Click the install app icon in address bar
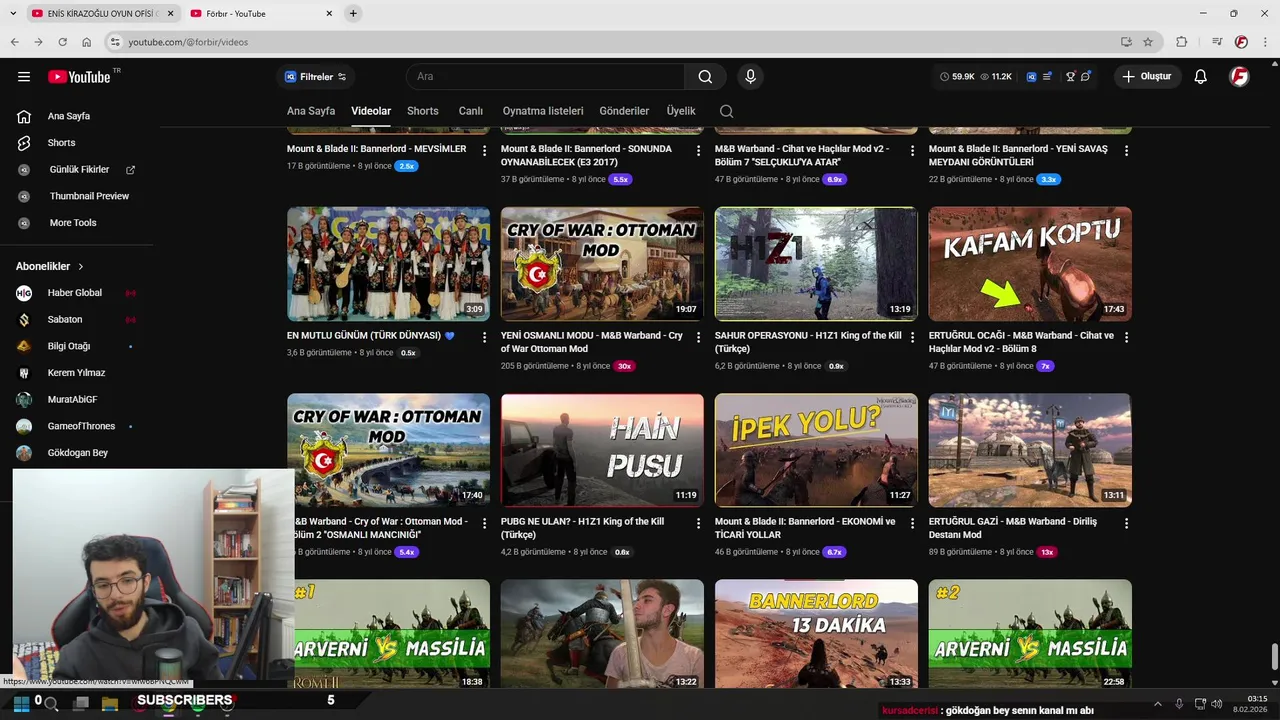Image resolution: width=1280 pixels, height=720 pixels. coord(1126,42)
